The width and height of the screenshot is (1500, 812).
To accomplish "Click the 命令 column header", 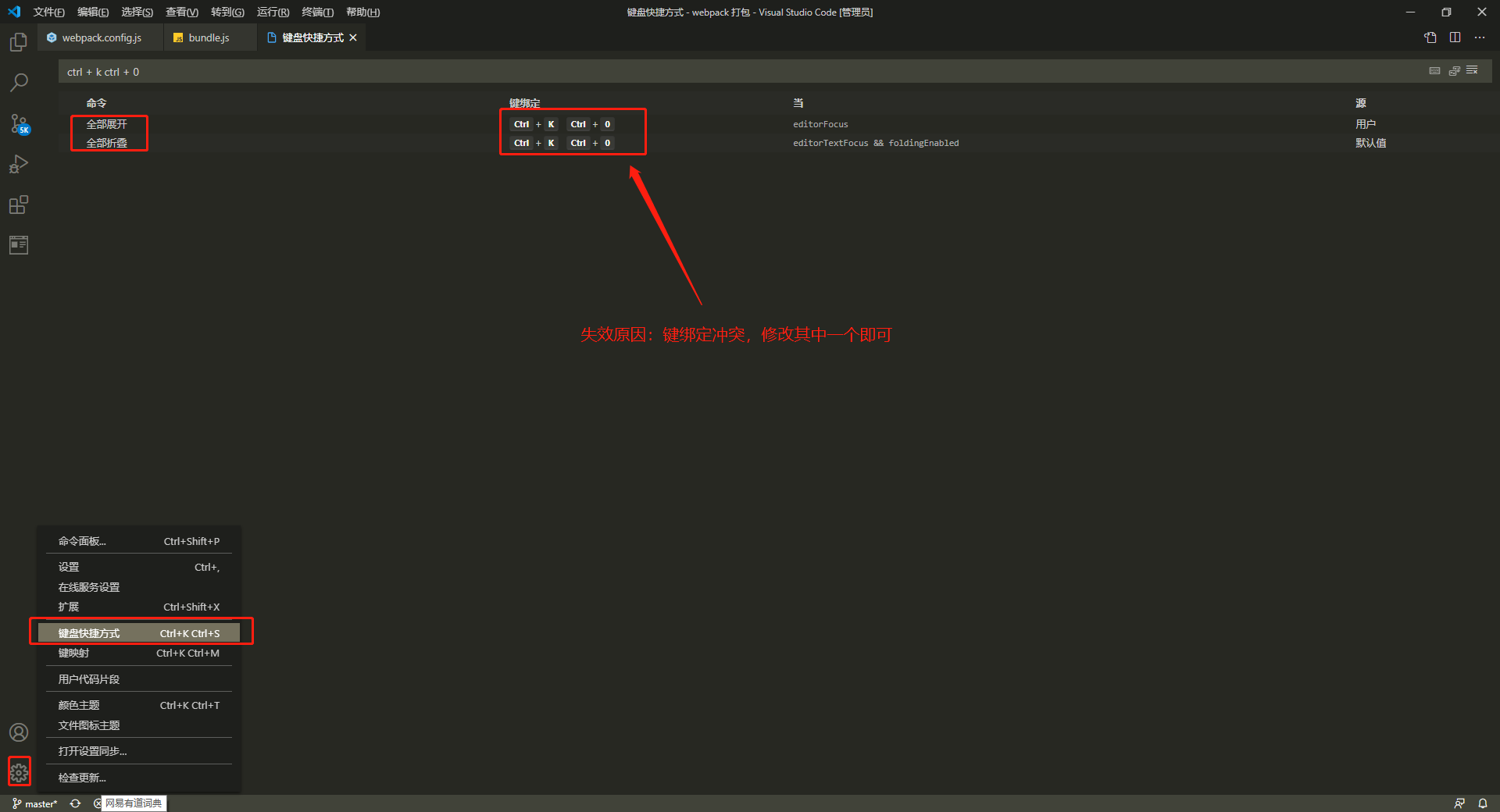I will pyautogui.click(x=96, y=103).
